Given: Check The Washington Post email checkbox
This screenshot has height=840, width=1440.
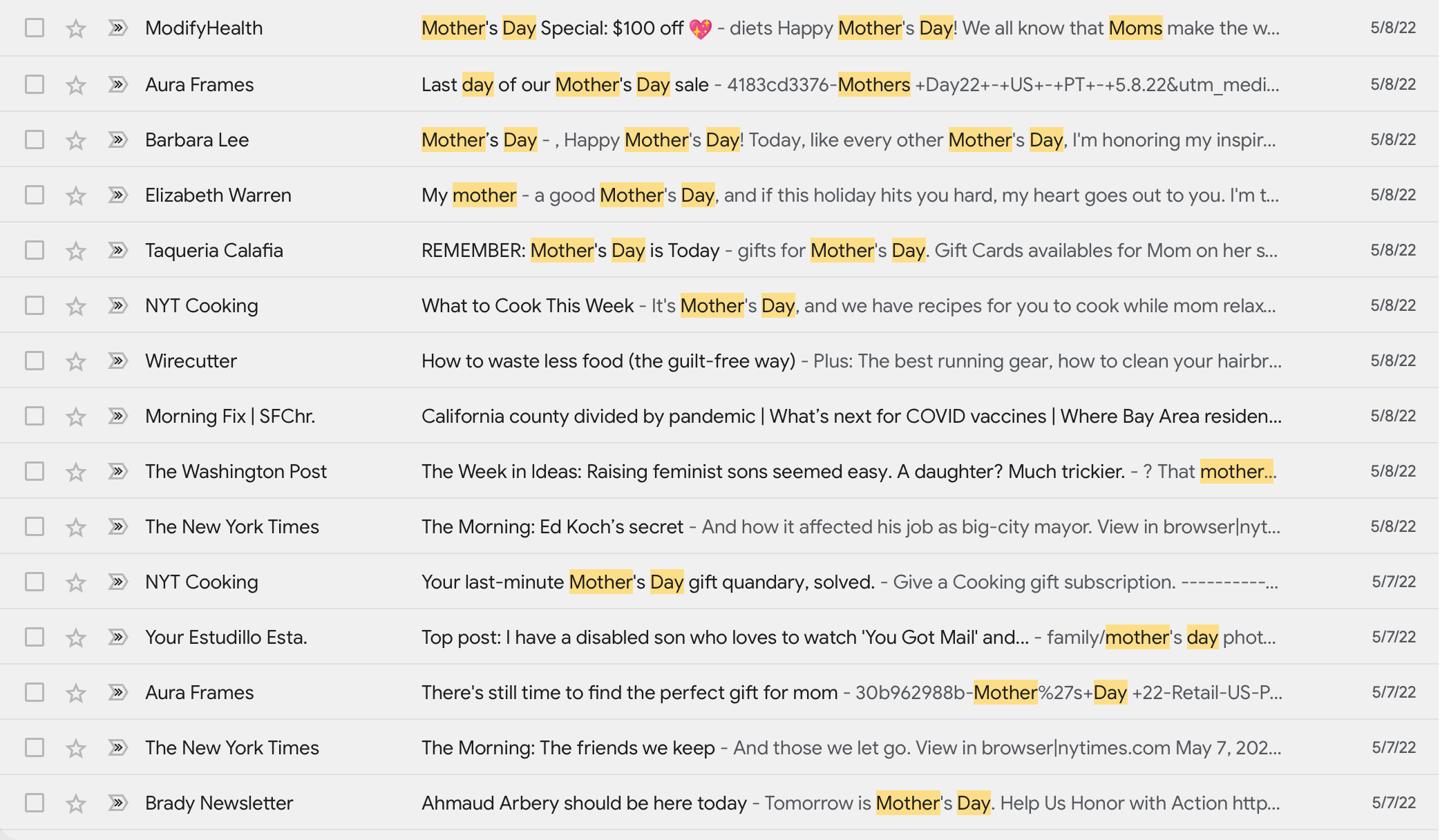Looking at the screenshot, I should tap(35, 471).
